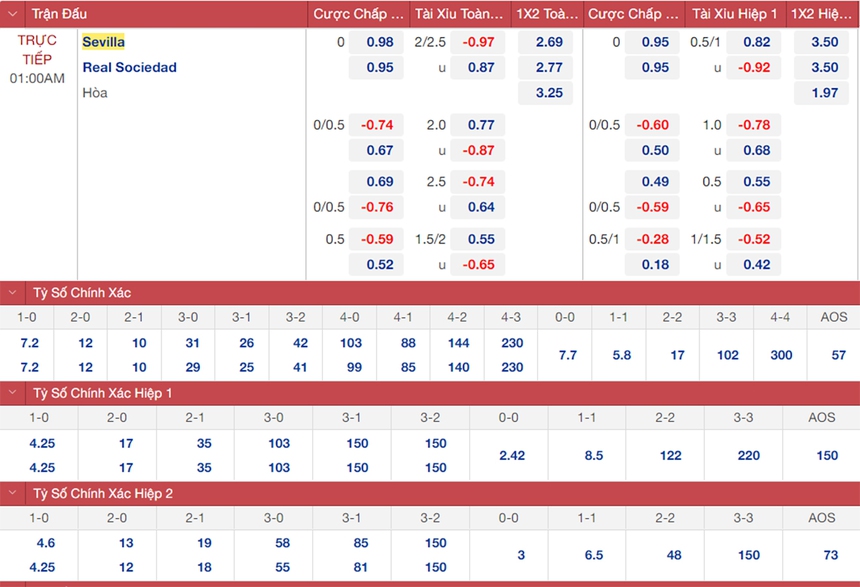
Task: Choose exact score 0-0 odds 7.7
Action: pos(567,355)
